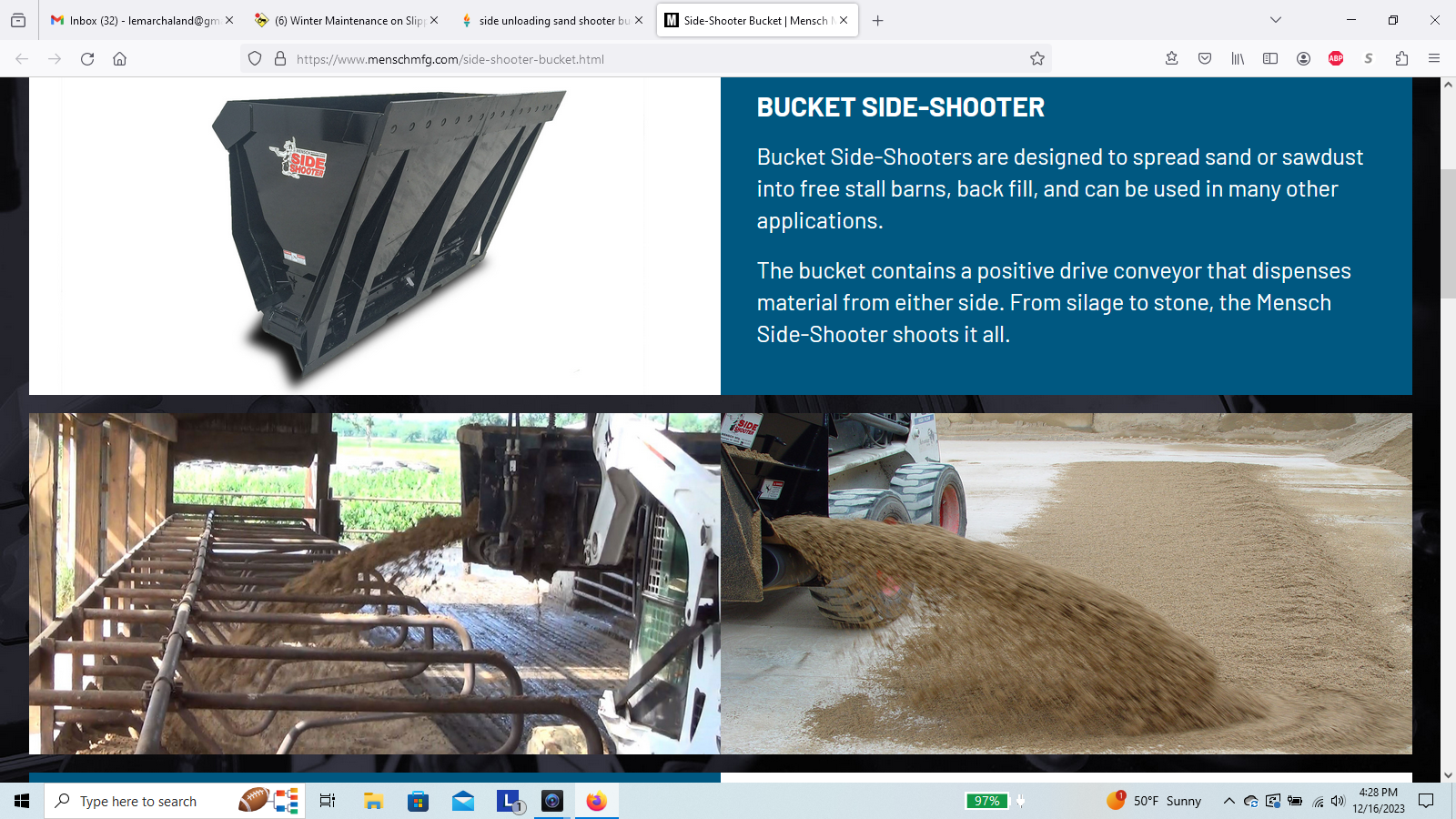Open the gray S extension
The image size is (1456, 819).
pyautogui.click(x=1369, y=59)
